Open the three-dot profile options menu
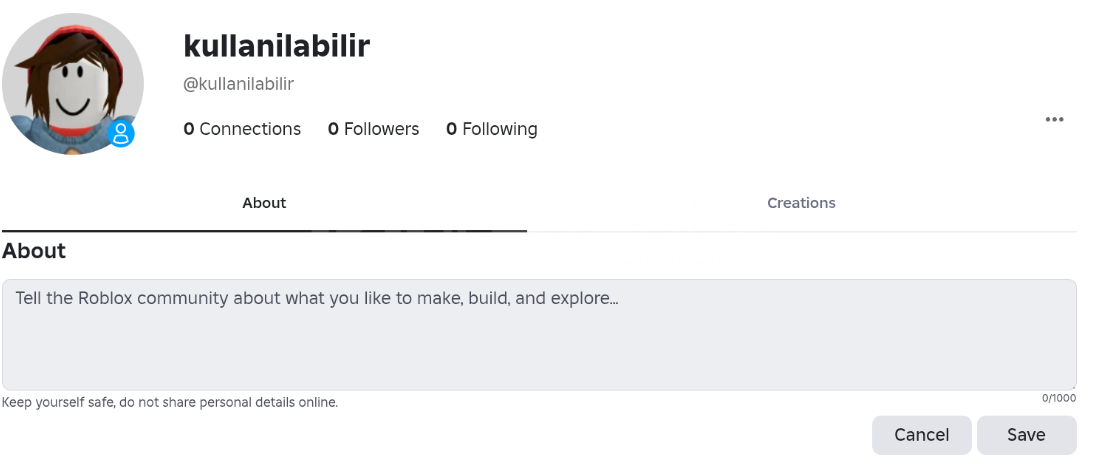Viewport: 1101px width, 464px height. [1054, 120]
